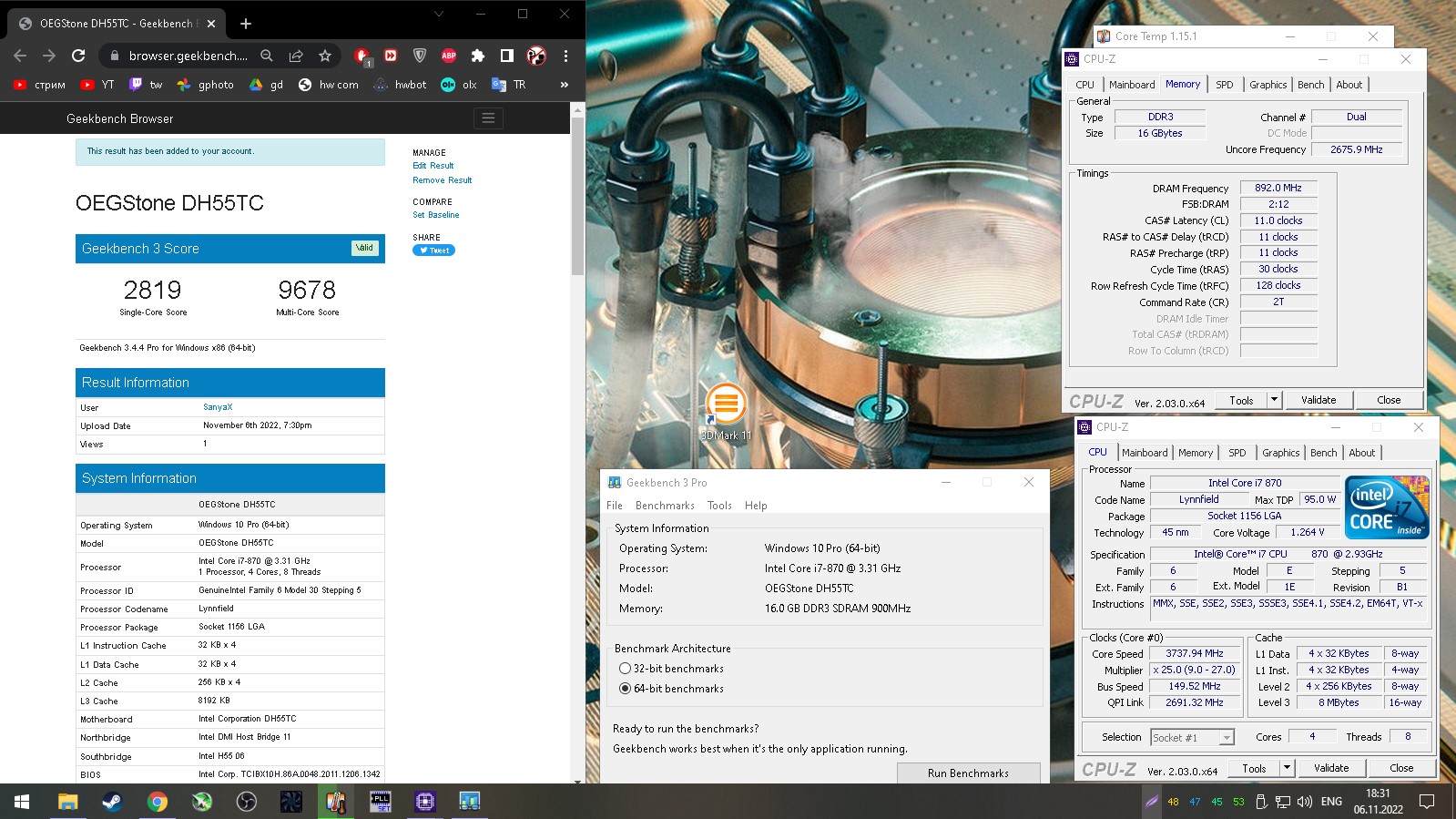The image size is (1456, 819).
Task: Open 3DMark 11 desktop shortcut
Action: pos(726,412)
